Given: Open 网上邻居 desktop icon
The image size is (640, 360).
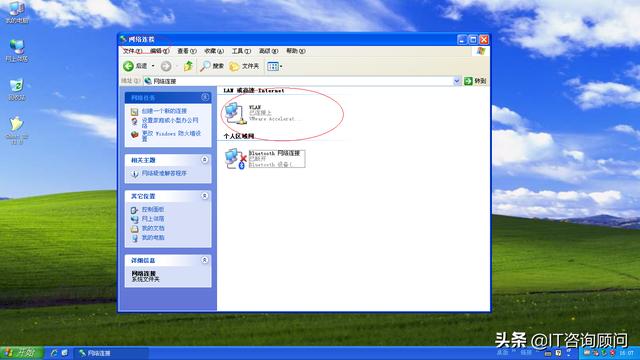Looking at the screenshot, I should pos(17,51).
